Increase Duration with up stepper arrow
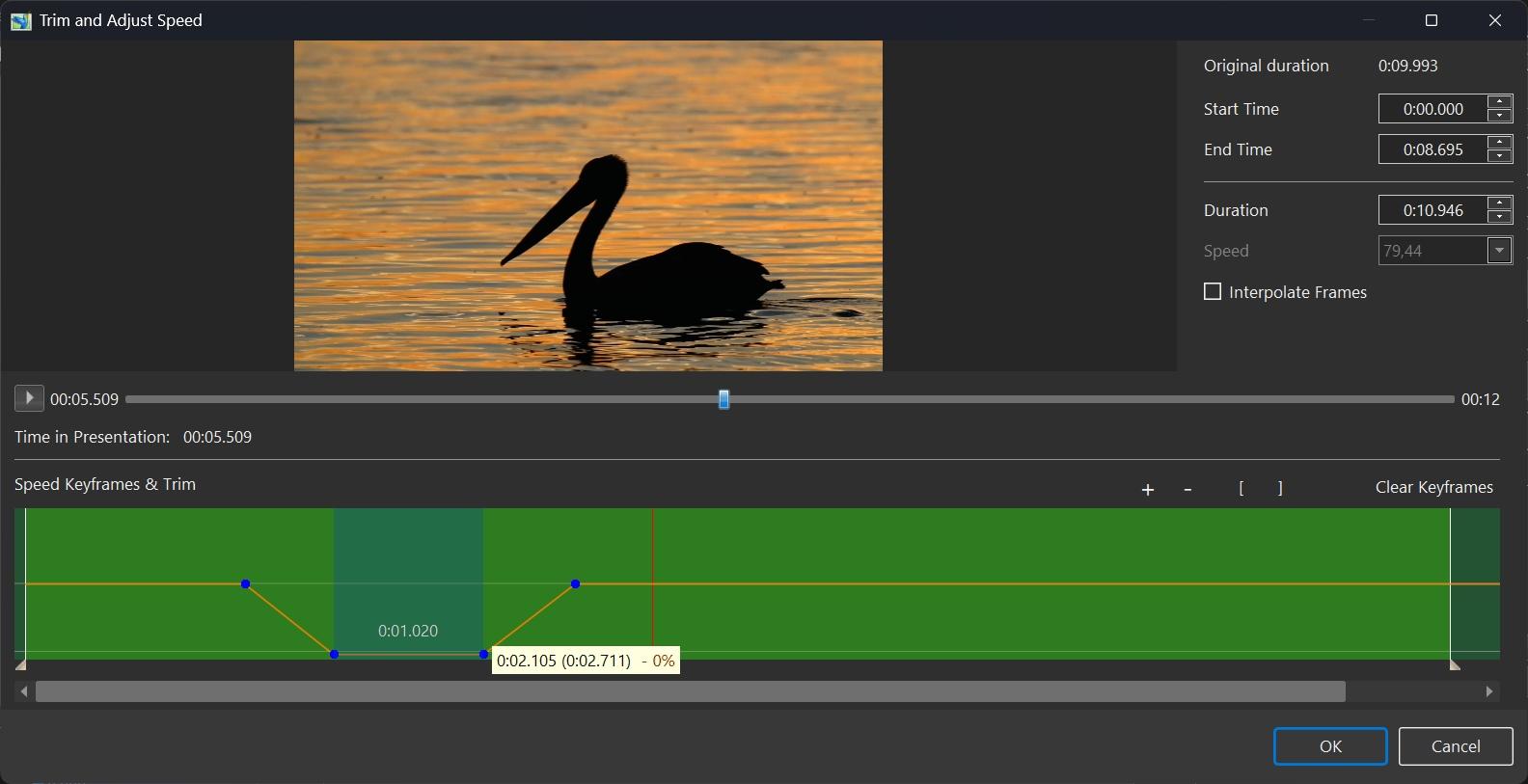1528x784 pixels. coord(1500,203)
